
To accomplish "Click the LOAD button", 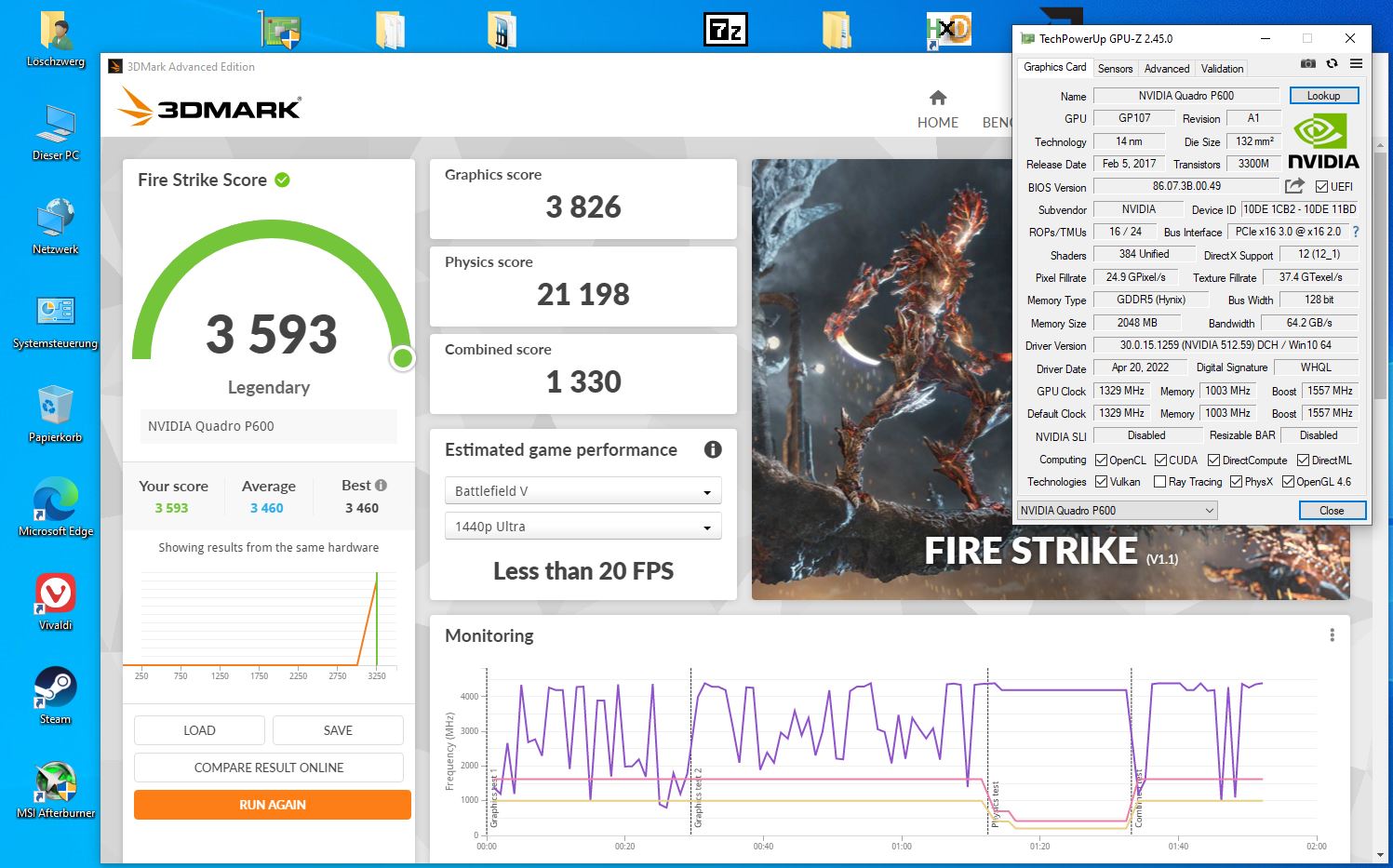I will click(199, 730).
